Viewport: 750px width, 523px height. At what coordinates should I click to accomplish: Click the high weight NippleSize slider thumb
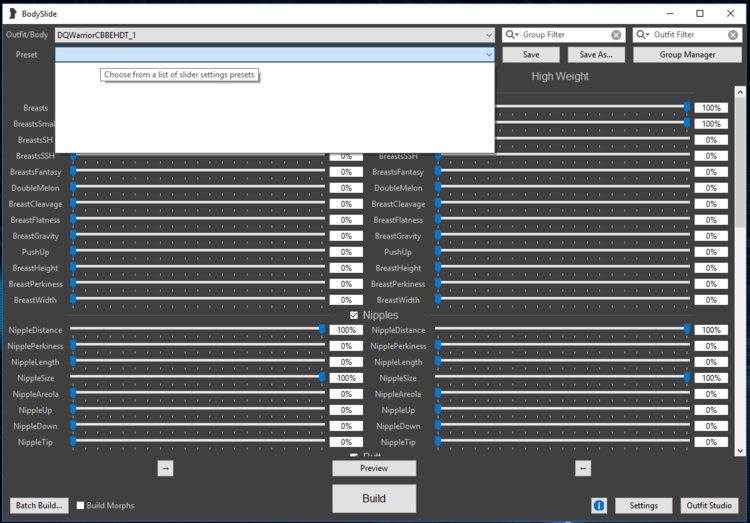point(687,377)
